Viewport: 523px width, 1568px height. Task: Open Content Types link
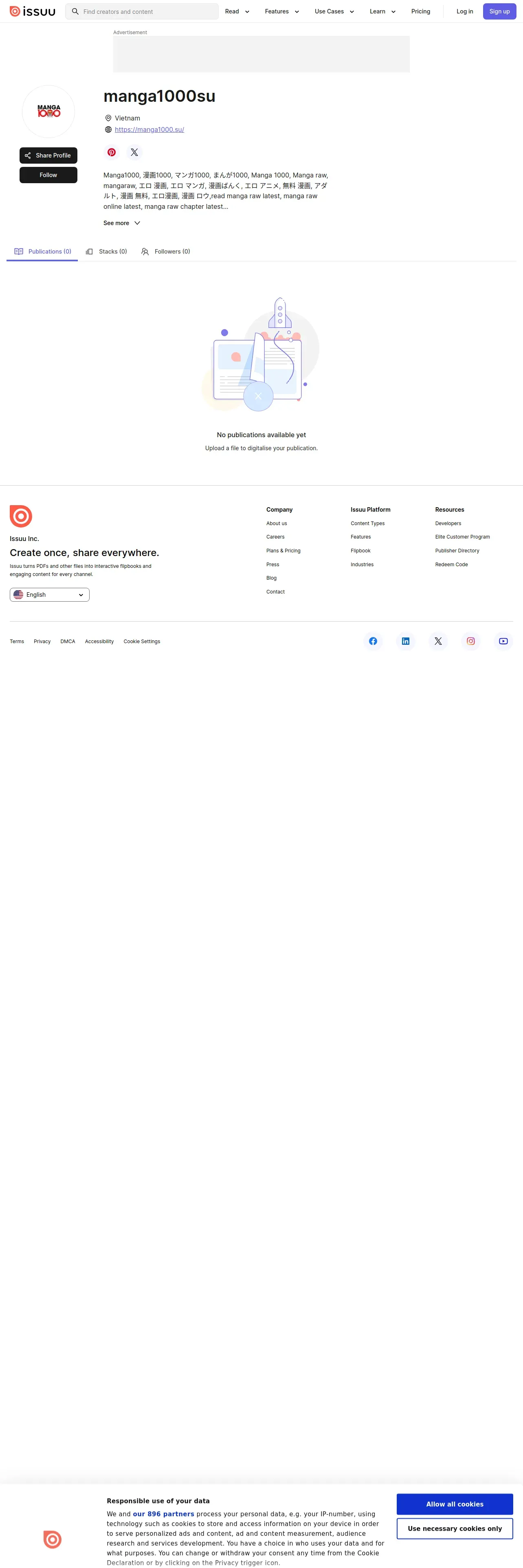pyautogui.click(x=368, y=523)
